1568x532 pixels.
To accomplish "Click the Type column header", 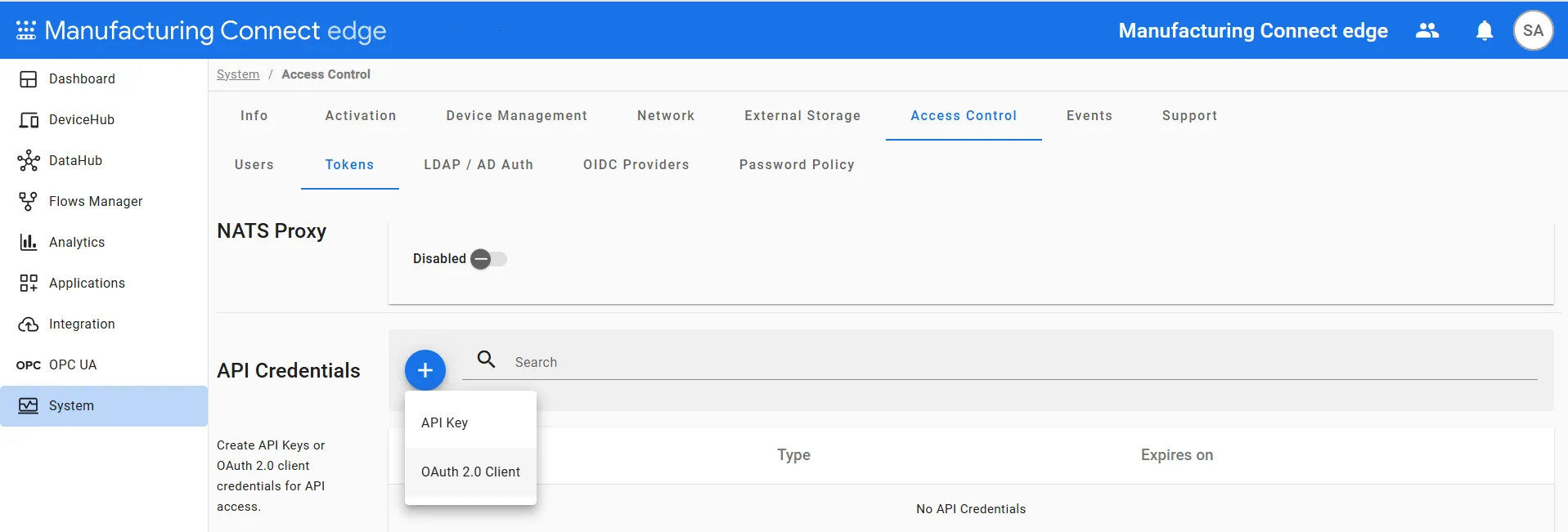I will tap(793, 455).
